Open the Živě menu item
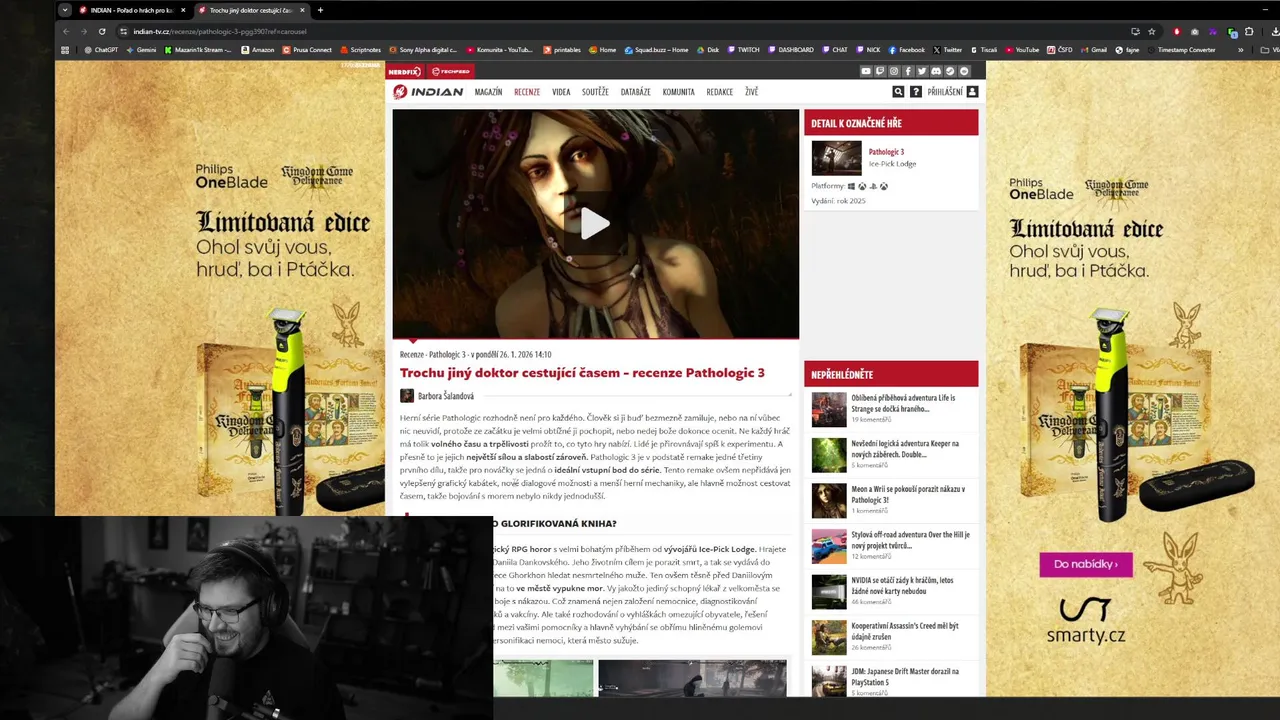Image resolution: width=1280 pixels, height=720 pixels. click(751, 92)
